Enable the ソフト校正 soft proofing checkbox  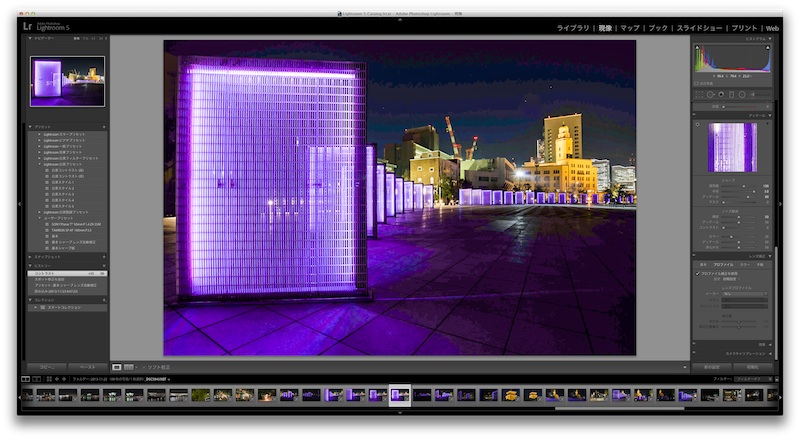(144, 367)
